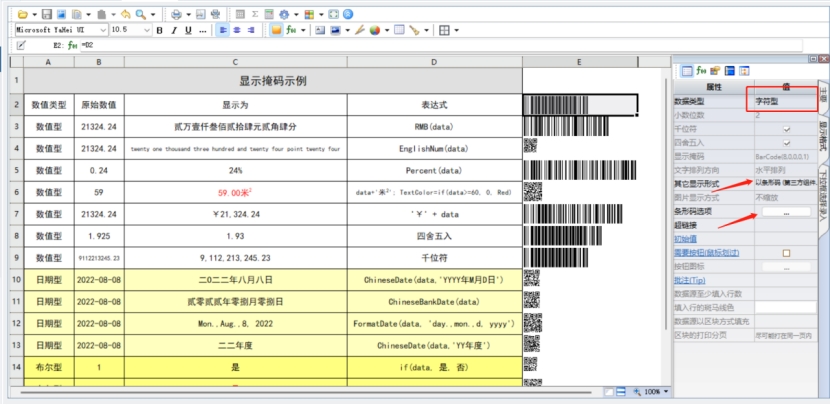Viewport: 830px width, 405px height.
Task: Click the 填入行的斑马线色 color field
Action: click(786, 308)
